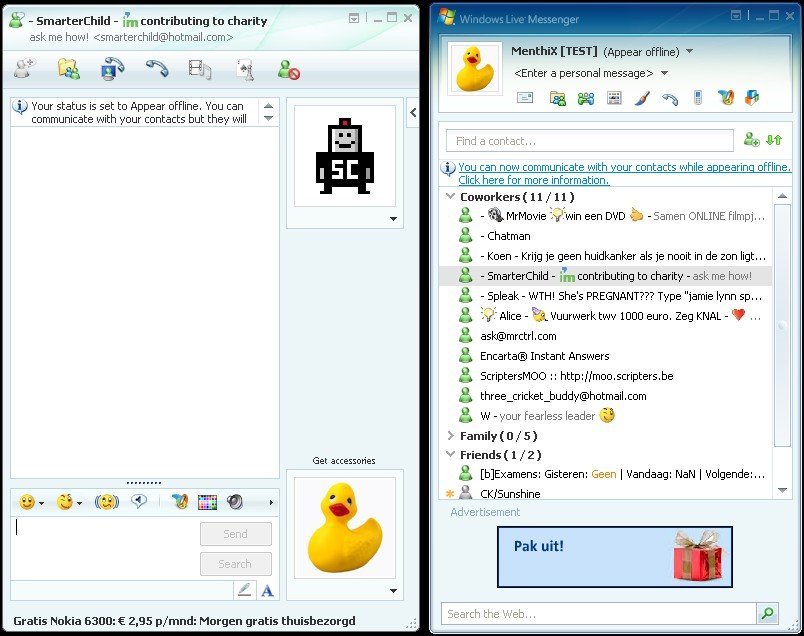Click the MSN butterfly icon in Messenger toolbar
The height and width of the screenshot is (636, 804).
[726, 97]
